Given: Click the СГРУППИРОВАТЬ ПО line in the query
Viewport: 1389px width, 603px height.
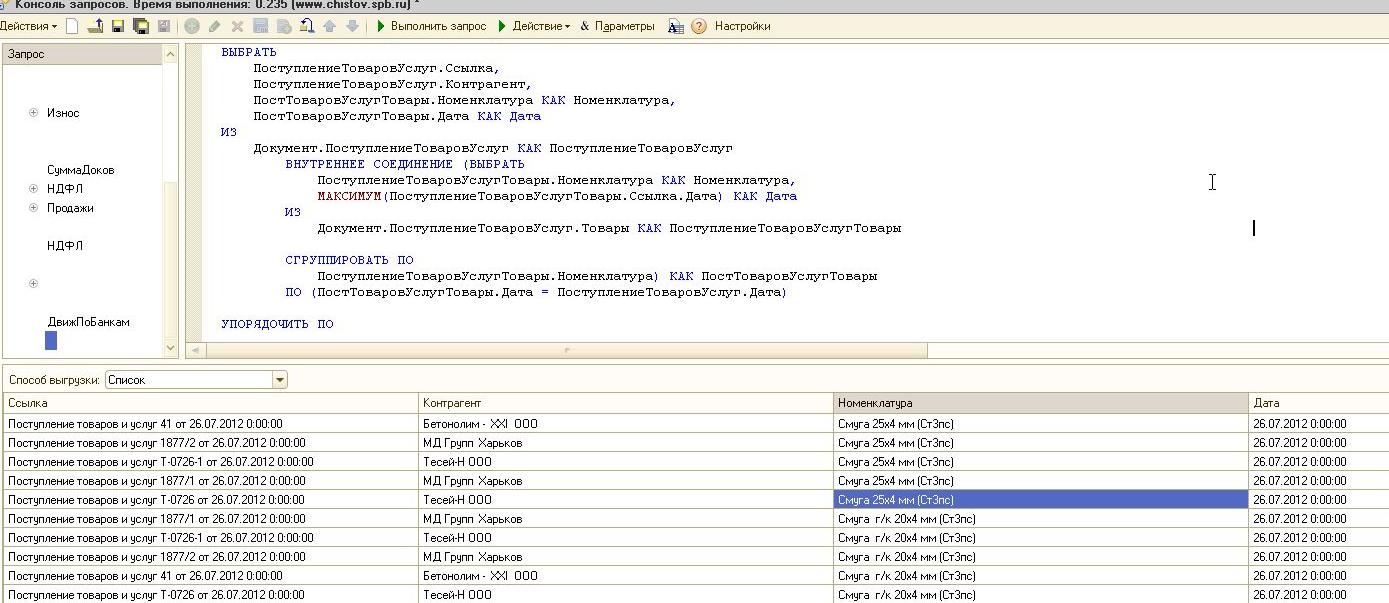Looking at the screenshot, I should click(349, 260).
